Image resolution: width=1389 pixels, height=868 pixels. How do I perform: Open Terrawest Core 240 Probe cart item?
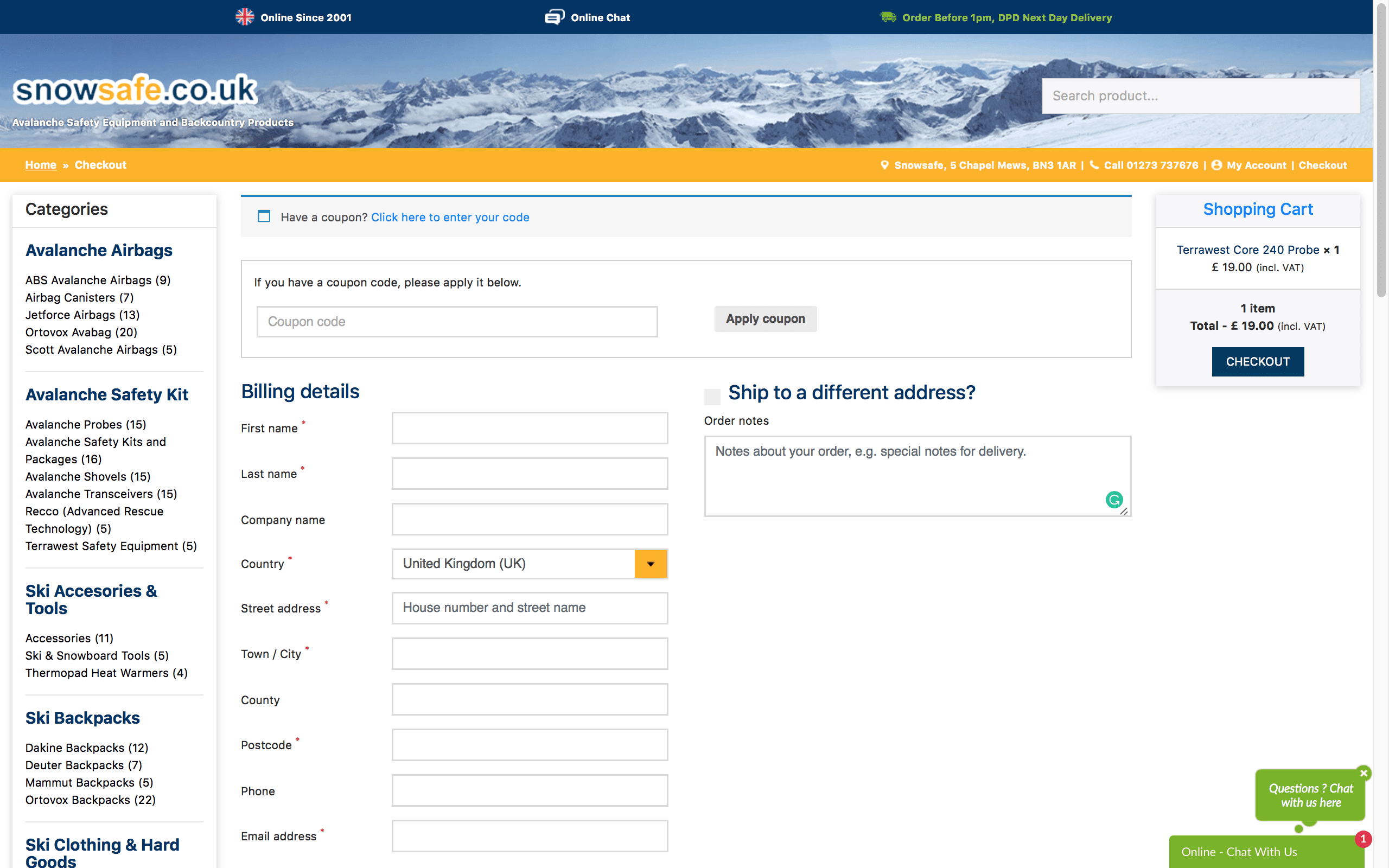1248,250
